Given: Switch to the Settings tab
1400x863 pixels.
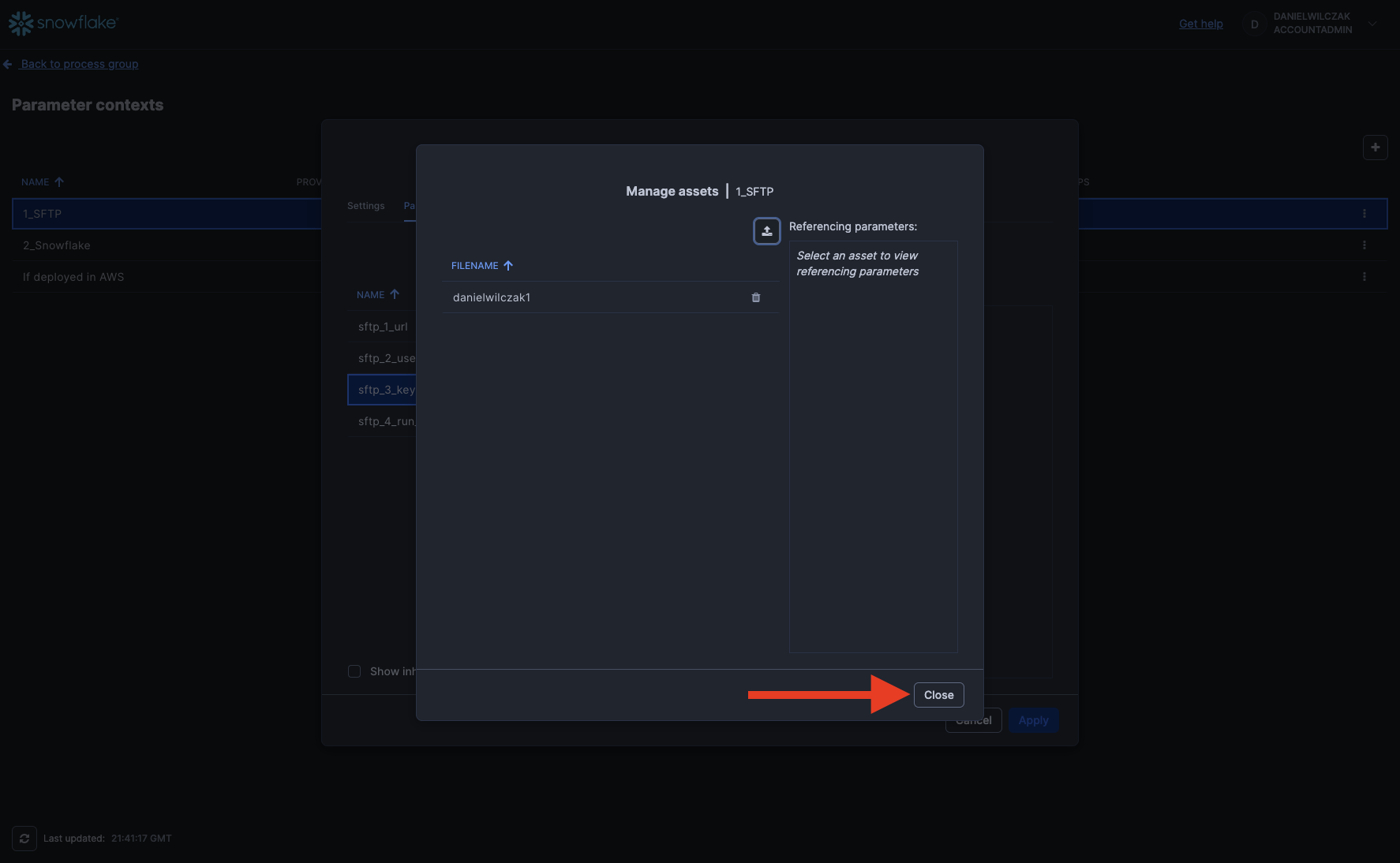Looking at the screenshot, I should coord(365,206).
